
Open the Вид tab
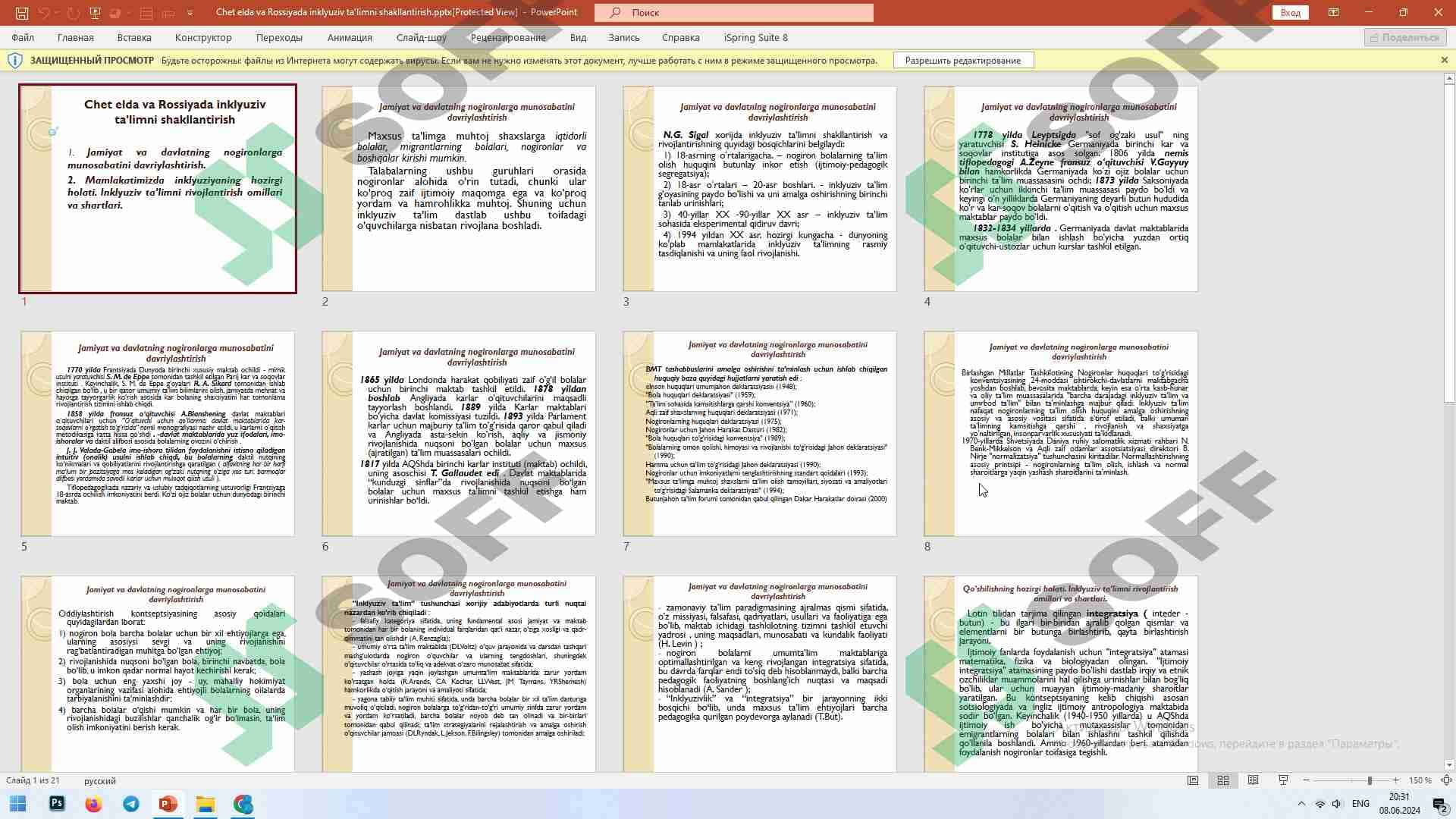click(x=579, y=37)
